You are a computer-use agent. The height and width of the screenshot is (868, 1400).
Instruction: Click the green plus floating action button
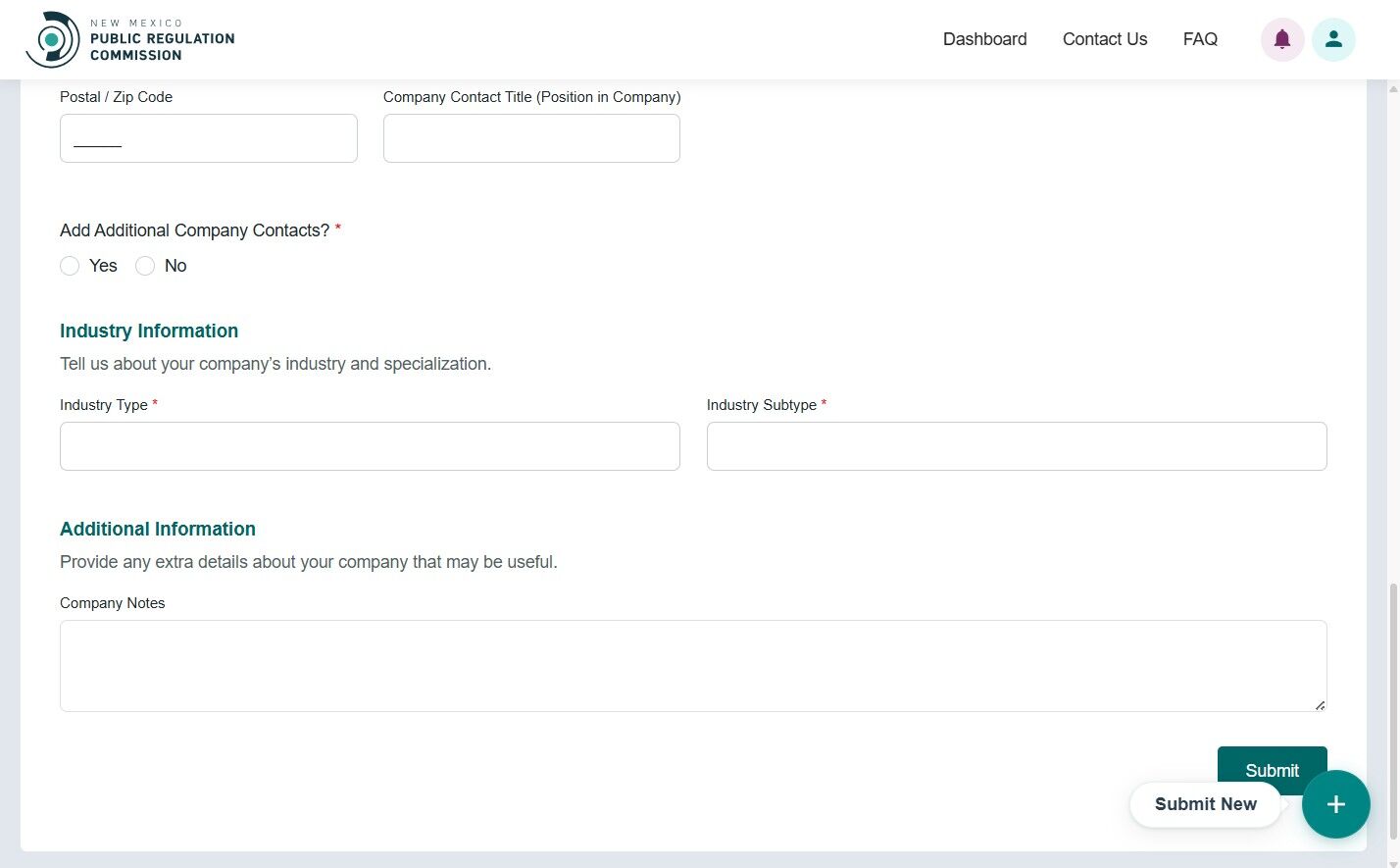tap(1335, 804)
